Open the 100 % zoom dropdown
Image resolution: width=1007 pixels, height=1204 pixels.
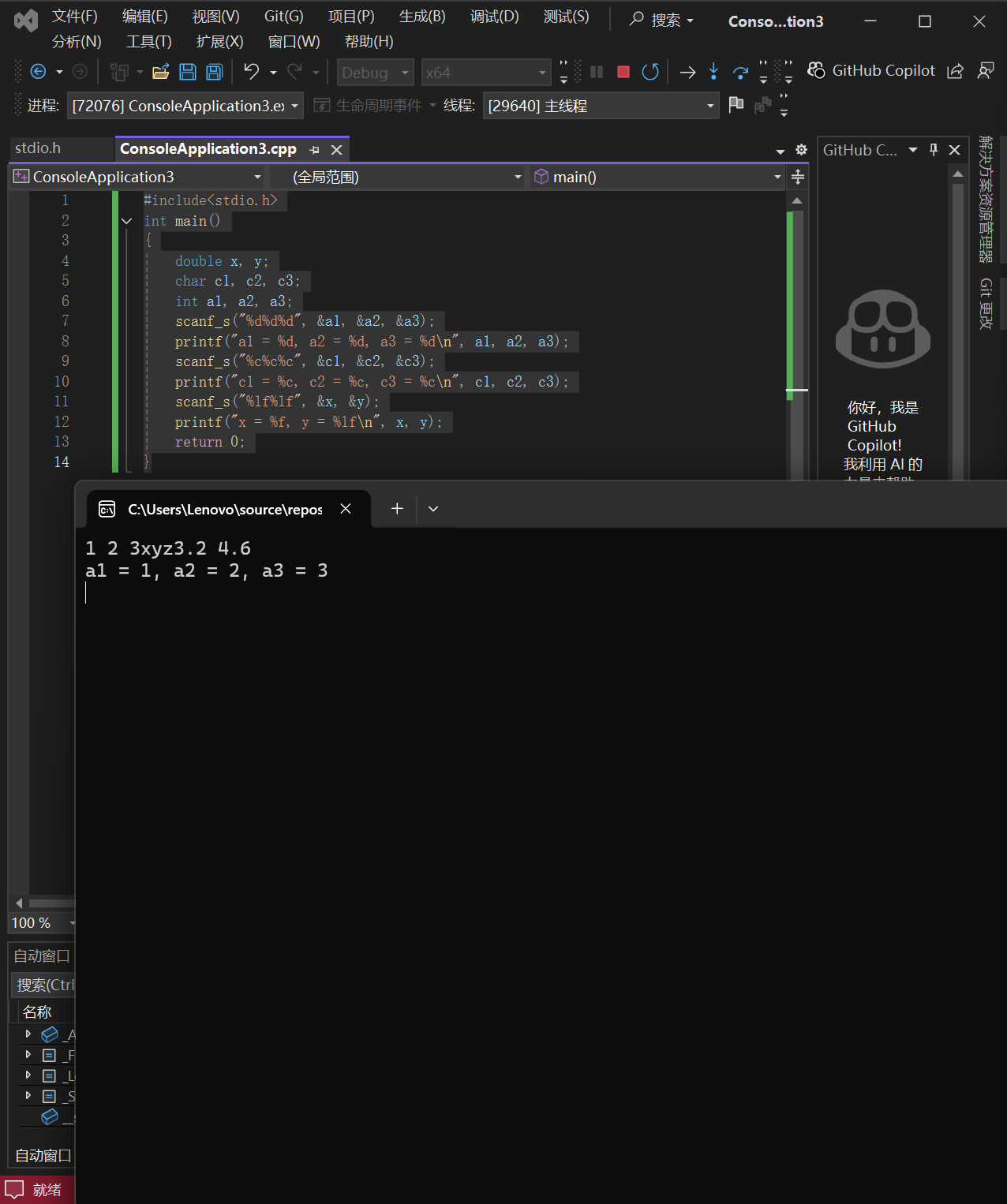73,922
